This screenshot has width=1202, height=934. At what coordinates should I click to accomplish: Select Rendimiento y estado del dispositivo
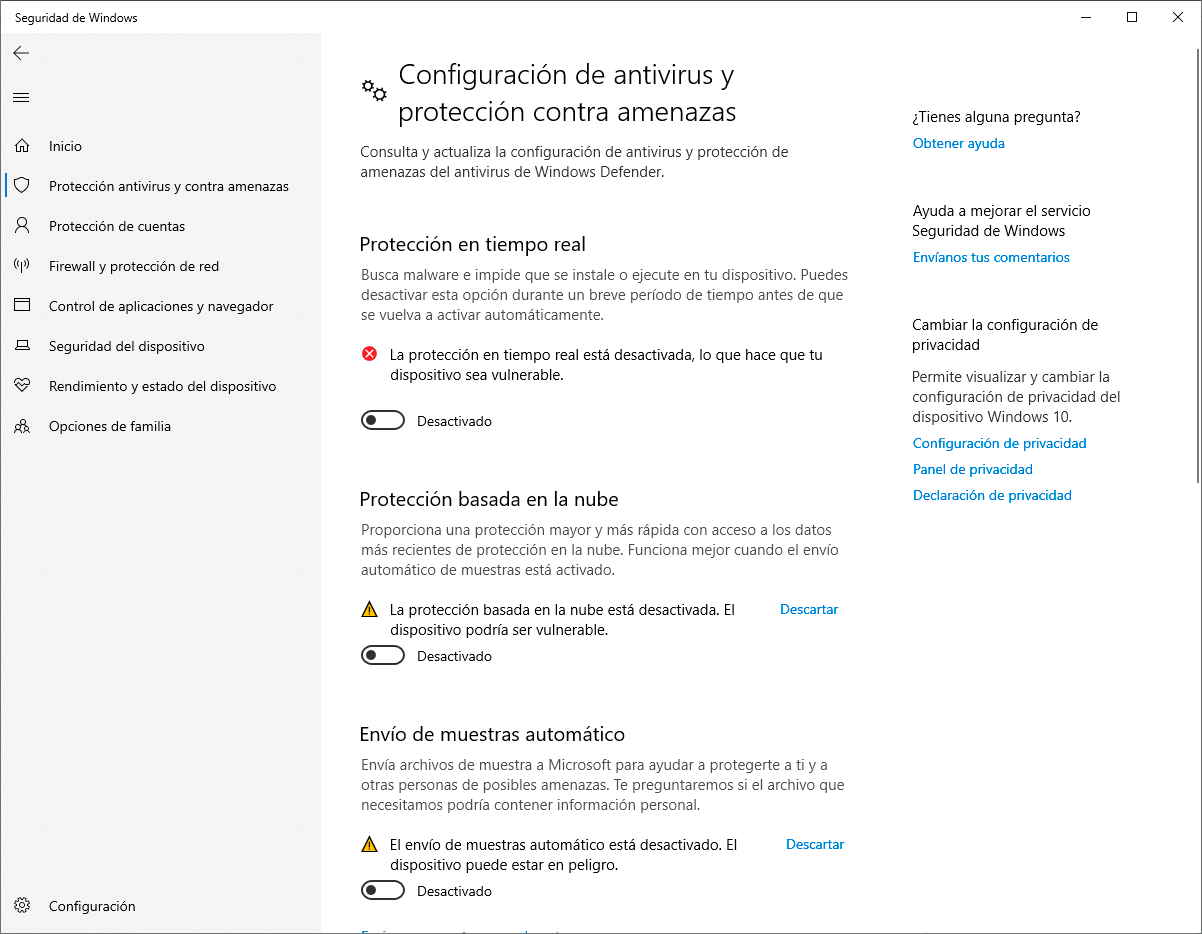click(162, 386)
